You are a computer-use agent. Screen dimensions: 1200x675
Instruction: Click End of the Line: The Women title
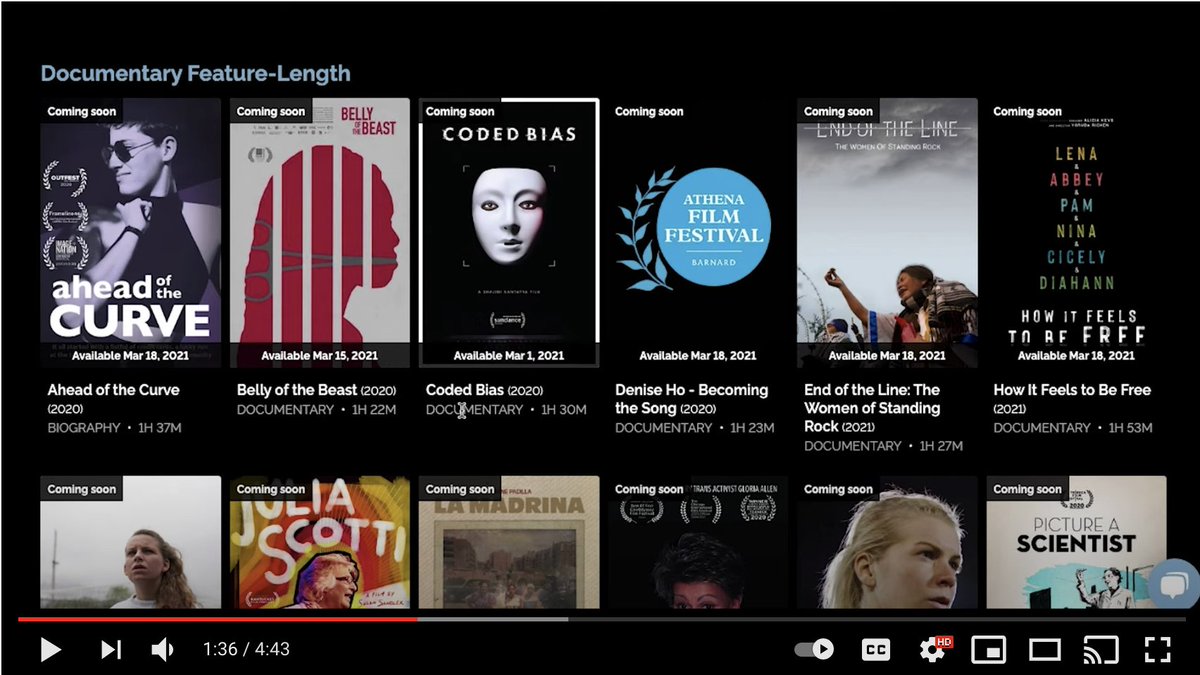[872, 408]
